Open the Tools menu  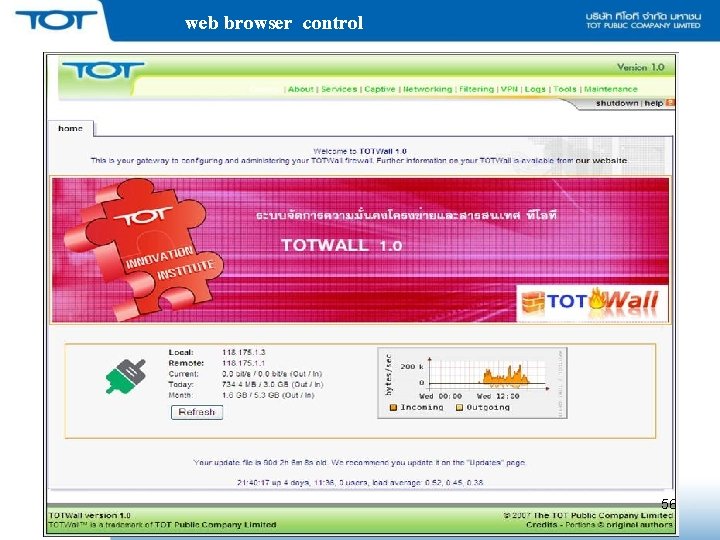[x=565, y=89]
